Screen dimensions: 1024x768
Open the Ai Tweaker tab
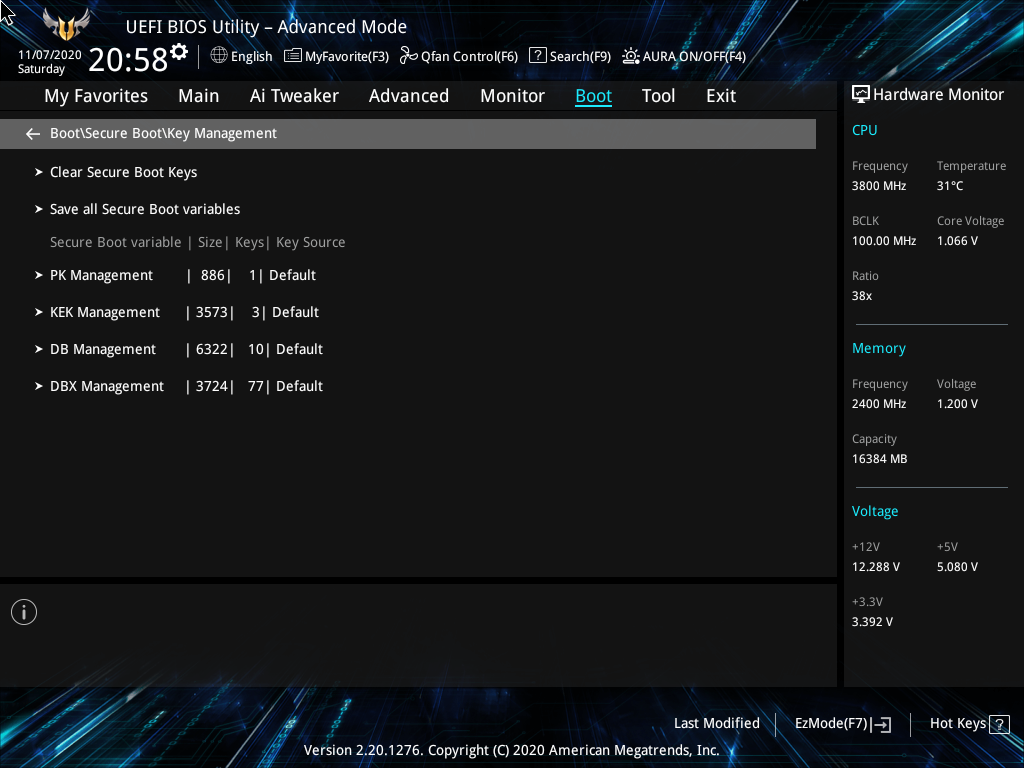[x=294, y=96]
